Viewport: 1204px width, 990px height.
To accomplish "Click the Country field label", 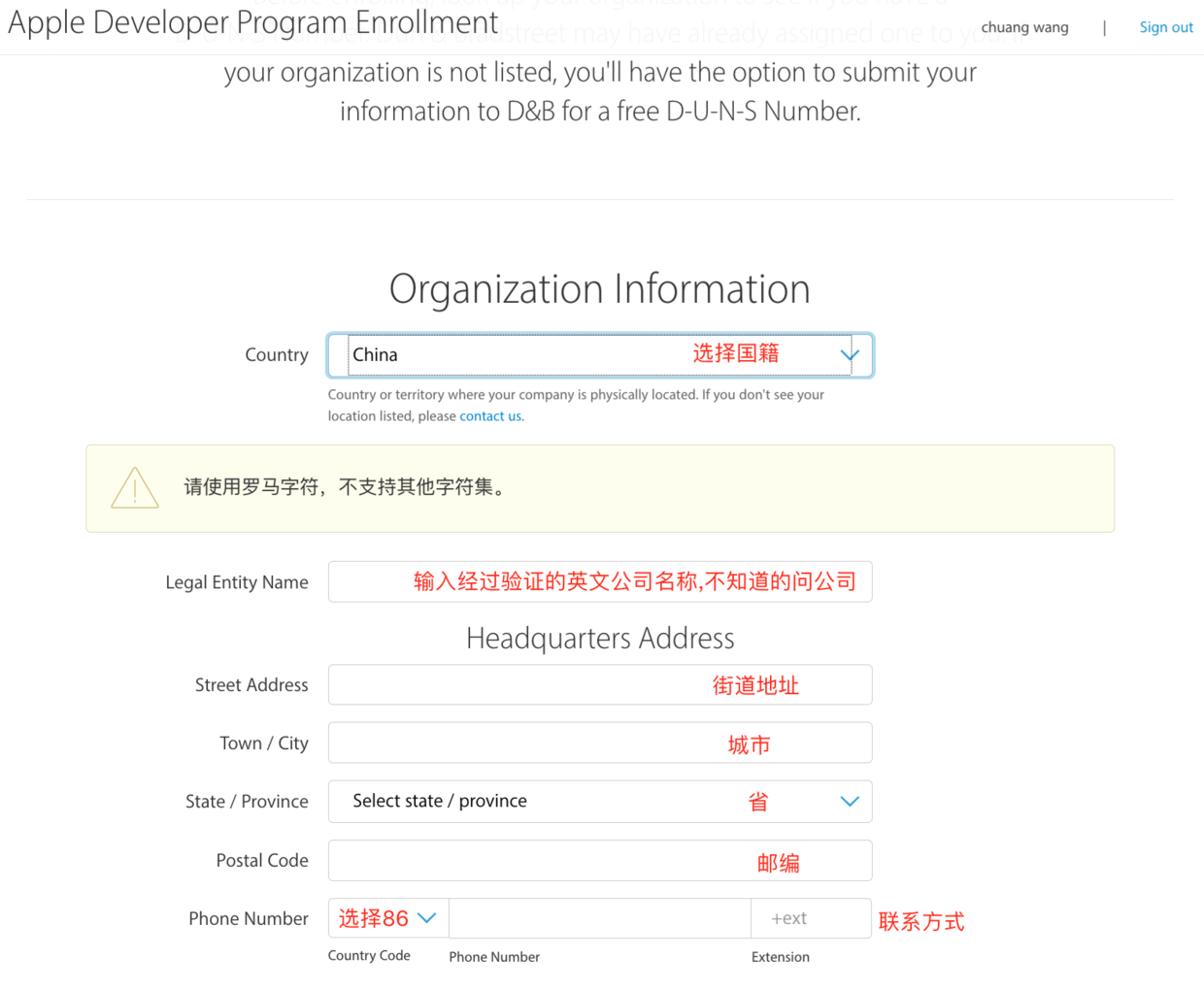I will 277,355.
